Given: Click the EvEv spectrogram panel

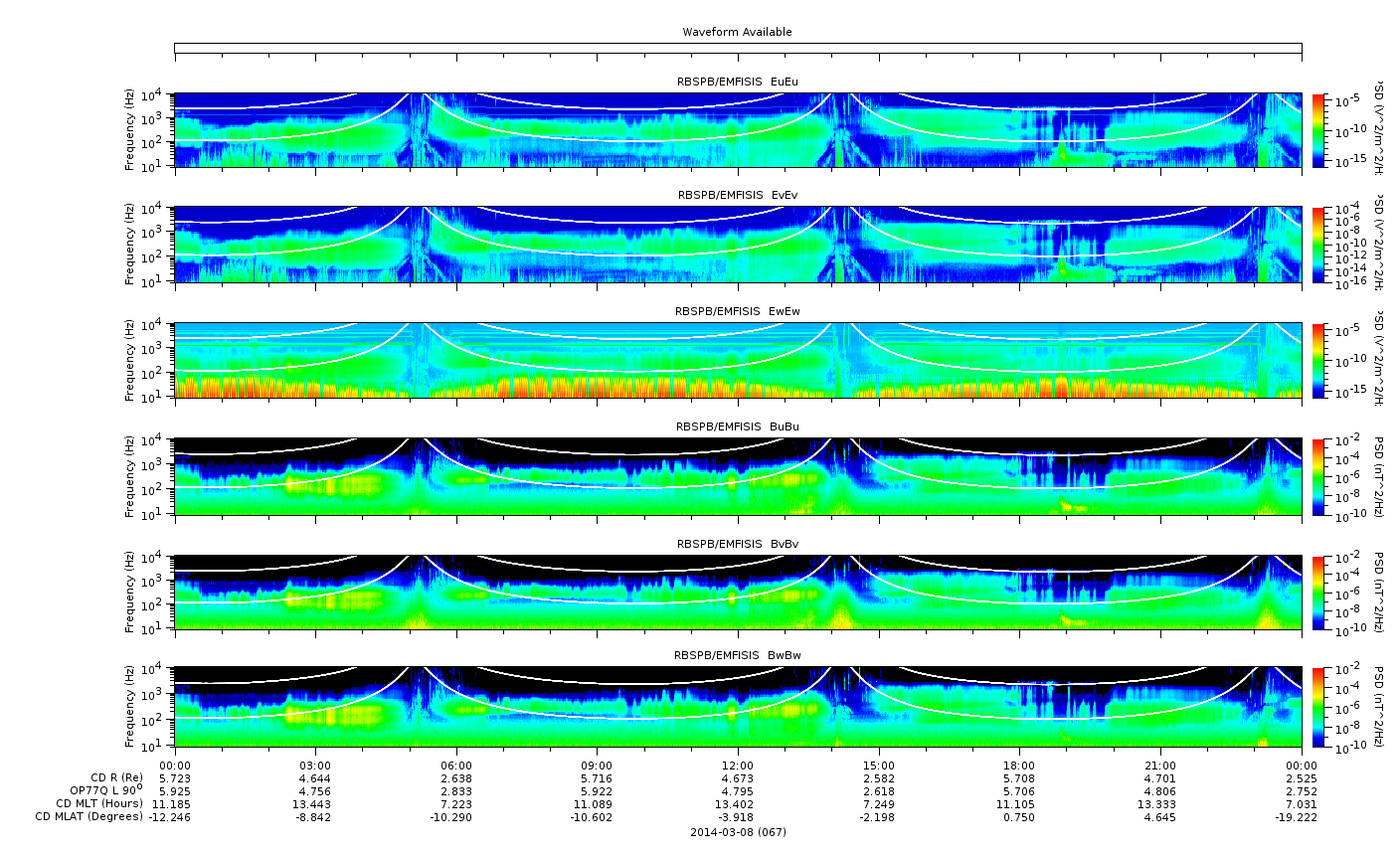Looking at the screenshot, I should coord(738,245).
